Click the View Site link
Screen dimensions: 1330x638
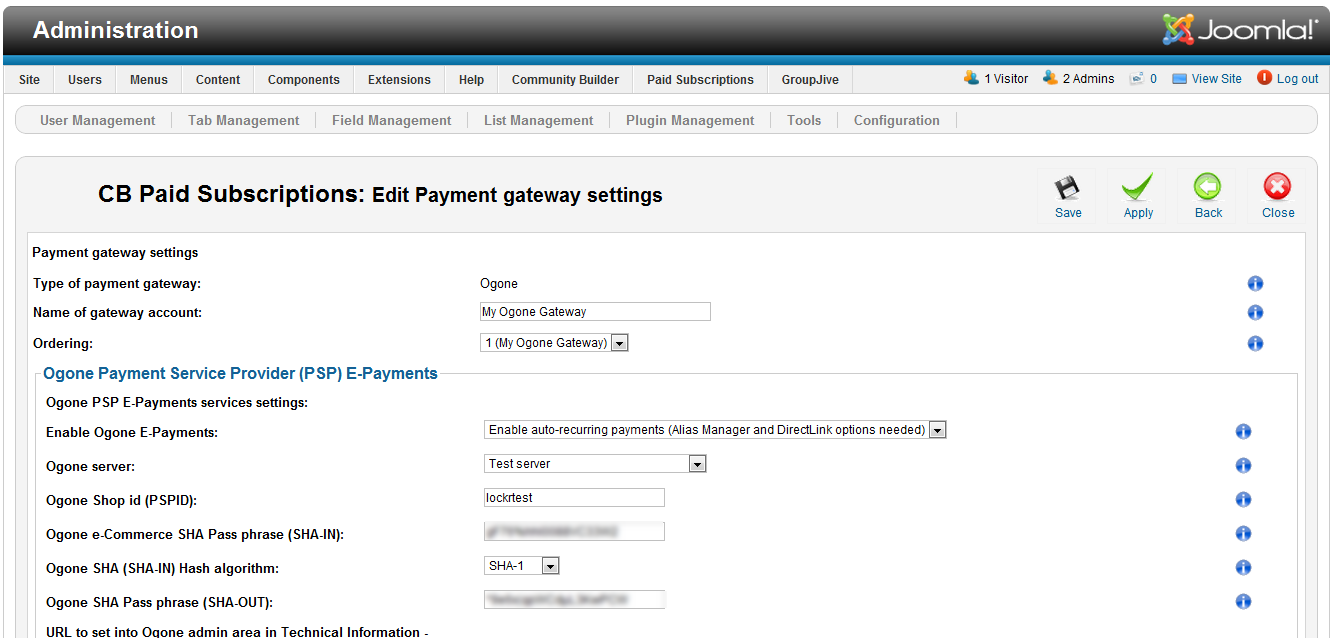1207,78
